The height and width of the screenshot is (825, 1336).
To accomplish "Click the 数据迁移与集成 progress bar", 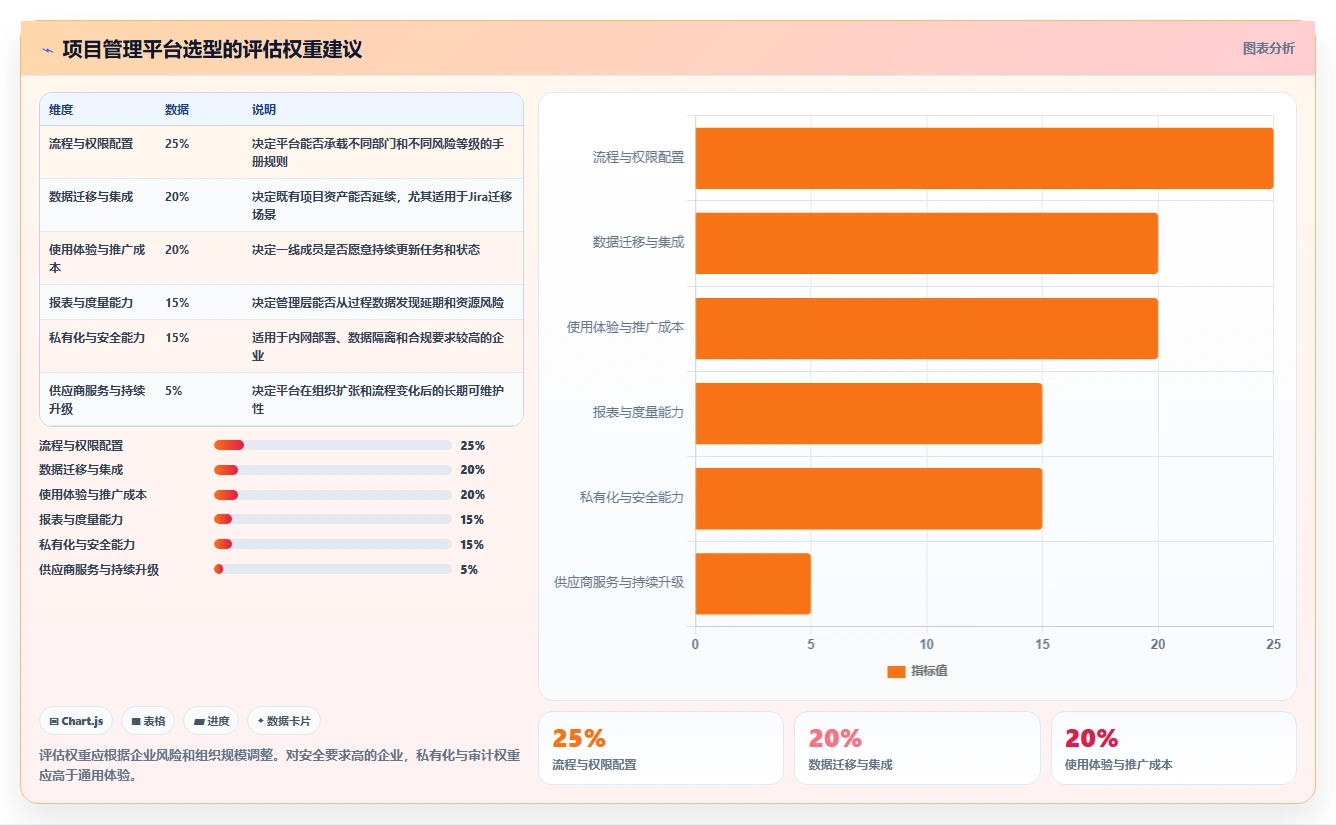I will pyautogui.click(x=333, y=470).
